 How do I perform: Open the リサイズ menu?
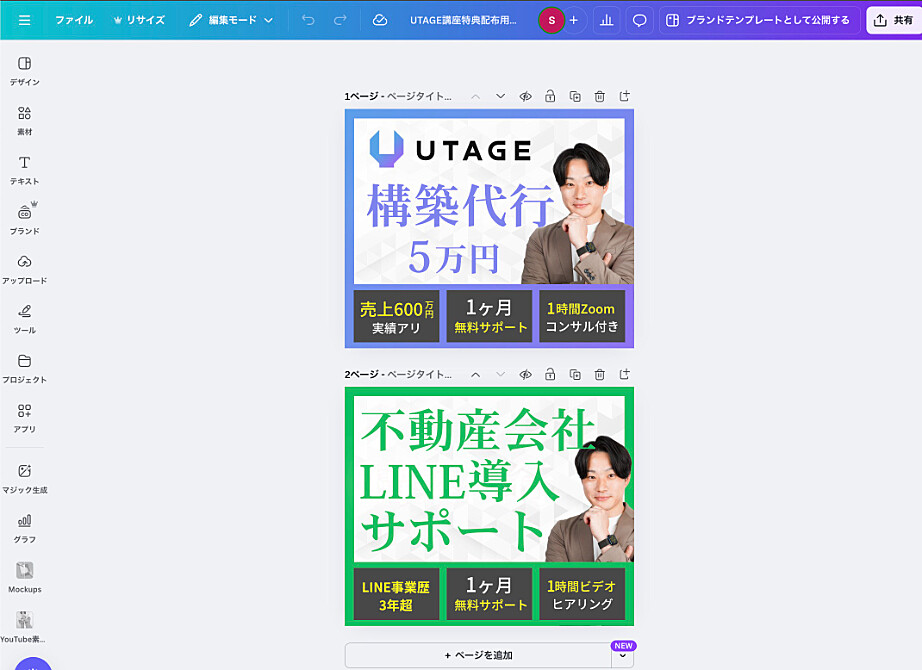139,20
